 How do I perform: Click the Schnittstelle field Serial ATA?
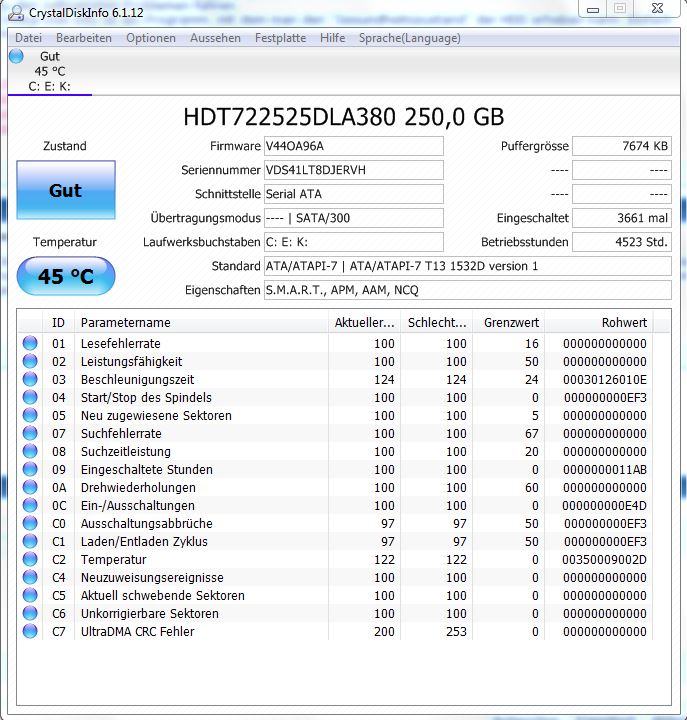[x=354, y=194]
